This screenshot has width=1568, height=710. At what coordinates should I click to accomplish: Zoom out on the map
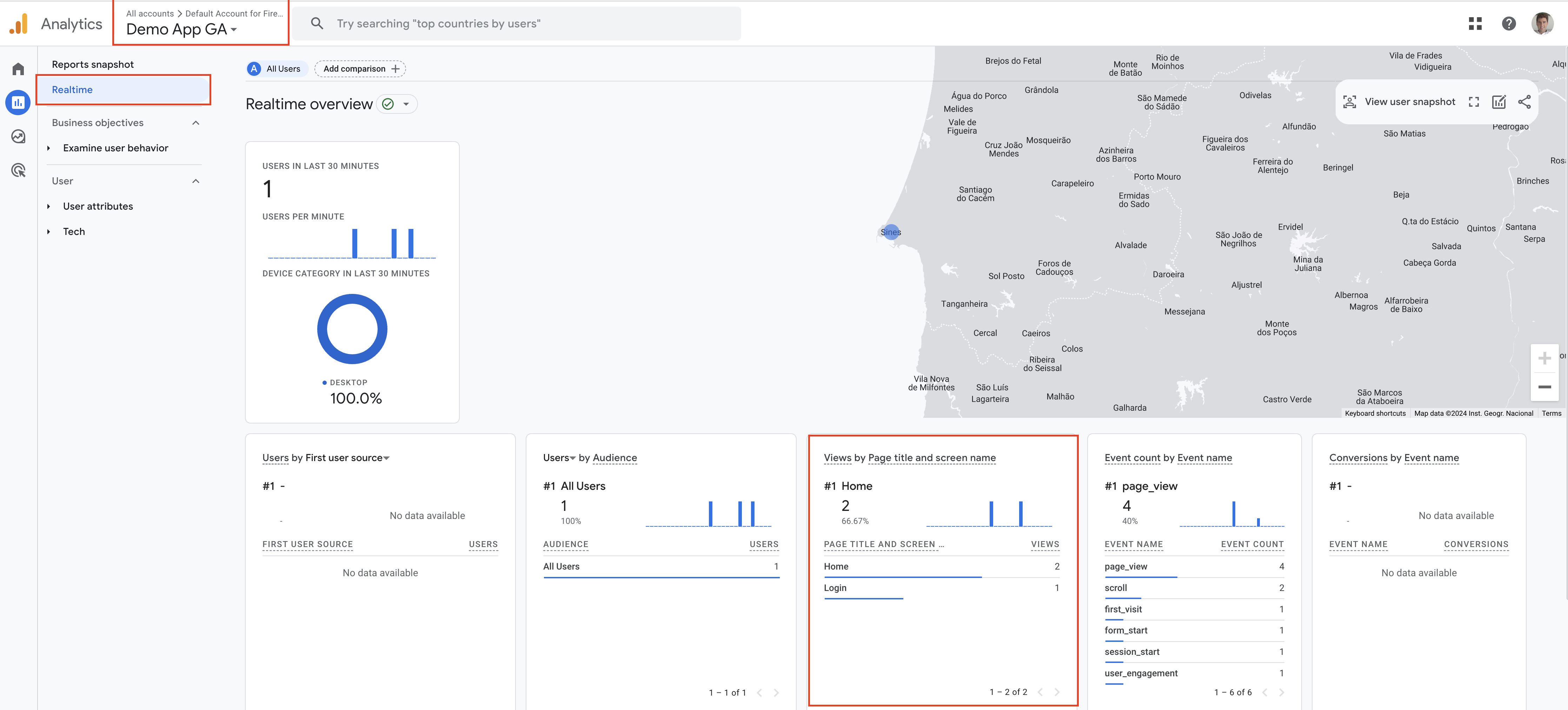click(x=1544, y=387)
